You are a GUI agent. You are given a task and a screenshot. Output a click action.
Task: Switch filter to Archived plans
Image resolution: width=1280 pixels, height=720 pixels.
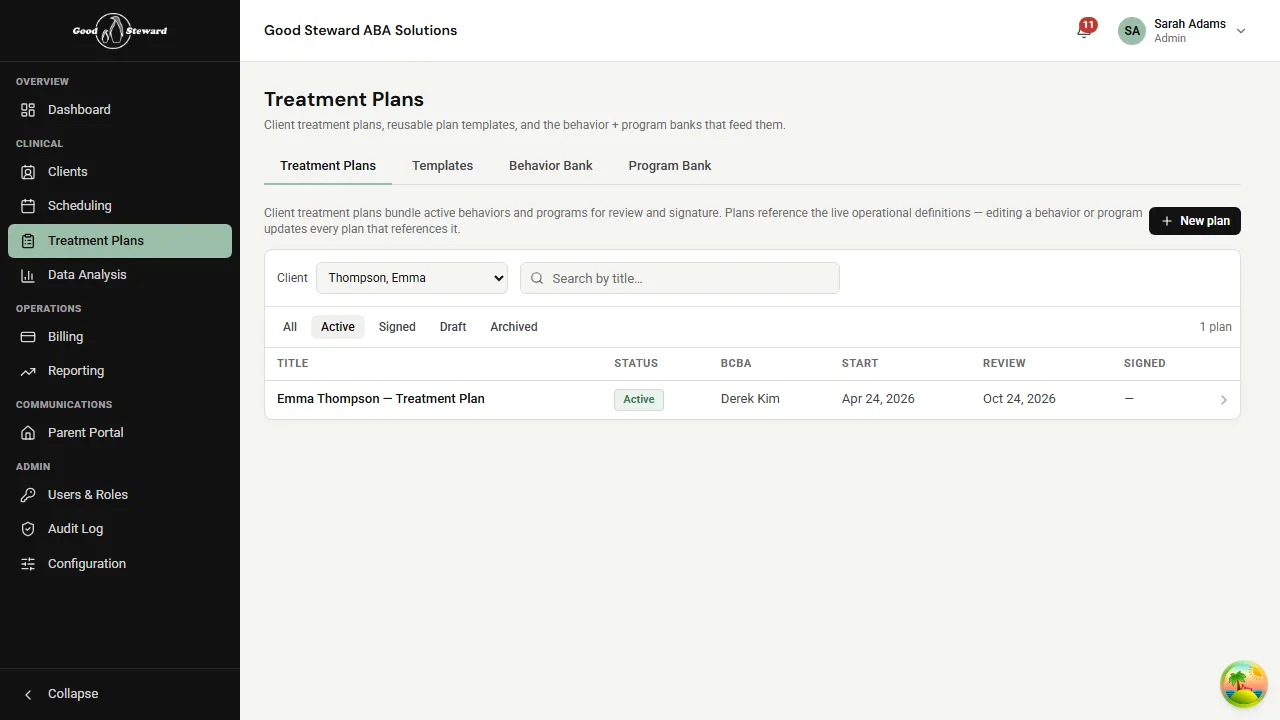(513, 326)
